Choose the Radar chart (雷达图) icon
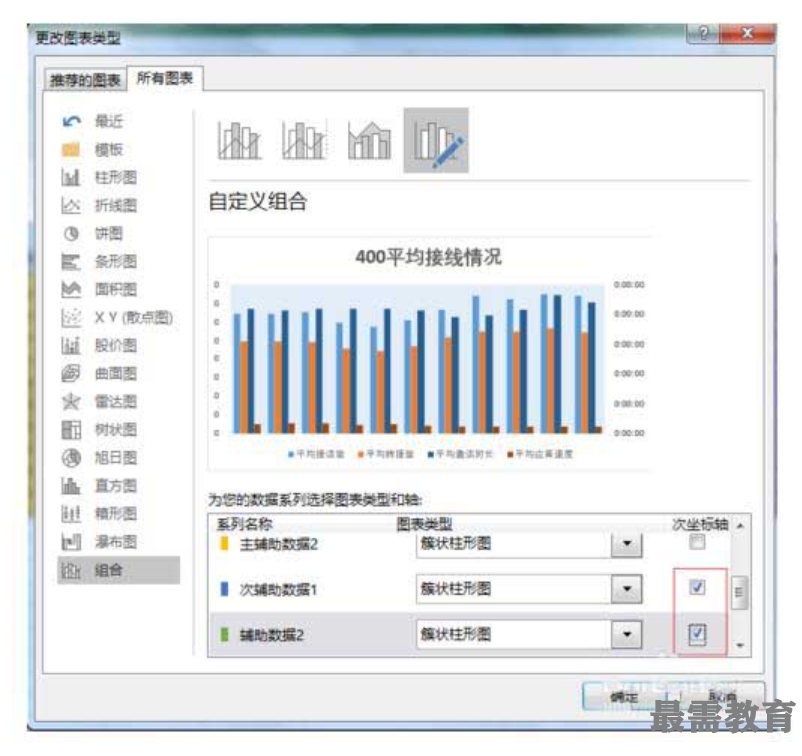 coord(71,402)
